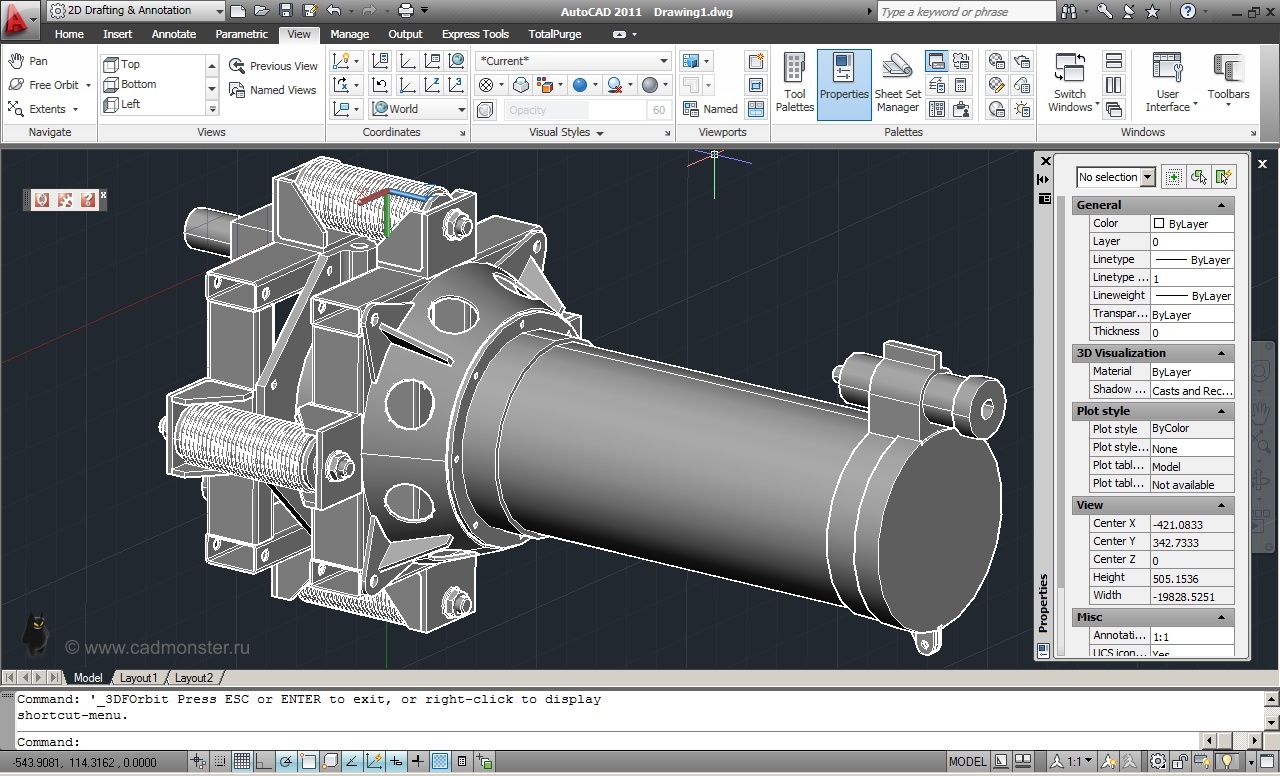Click the Switch Windows icon

pos(1069,84)
